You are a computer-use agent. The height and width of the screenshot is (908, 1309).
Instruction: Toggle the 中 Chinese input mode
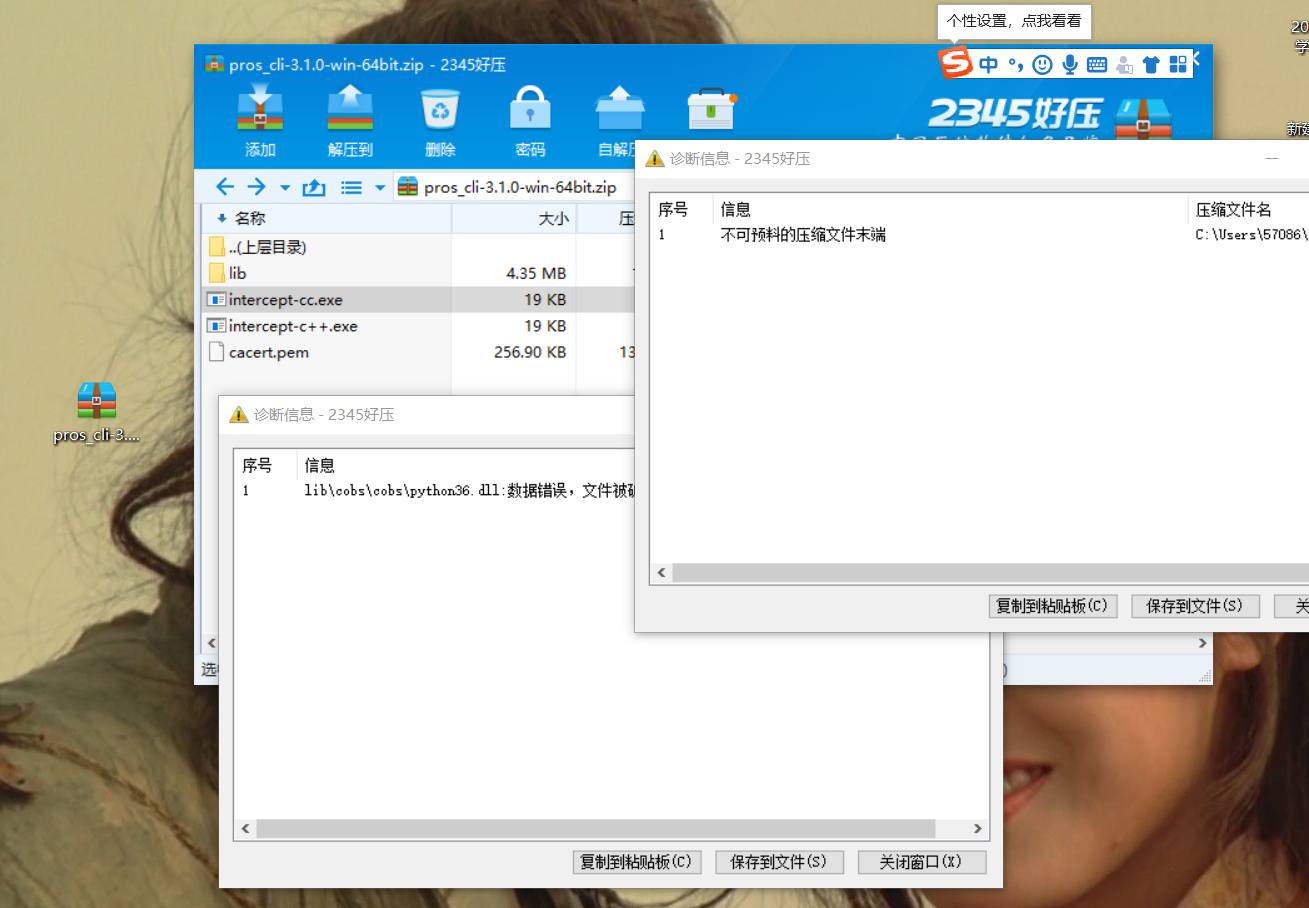click(x=989, y=65)
